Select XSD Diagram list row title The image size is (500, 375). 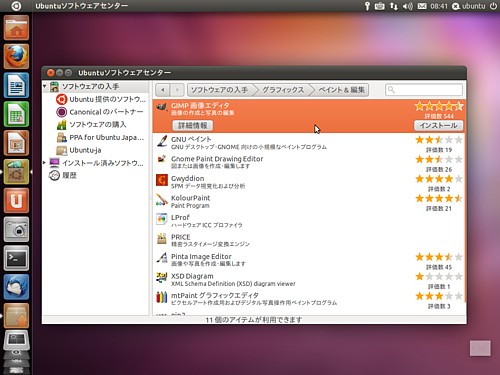click(192, 276)
